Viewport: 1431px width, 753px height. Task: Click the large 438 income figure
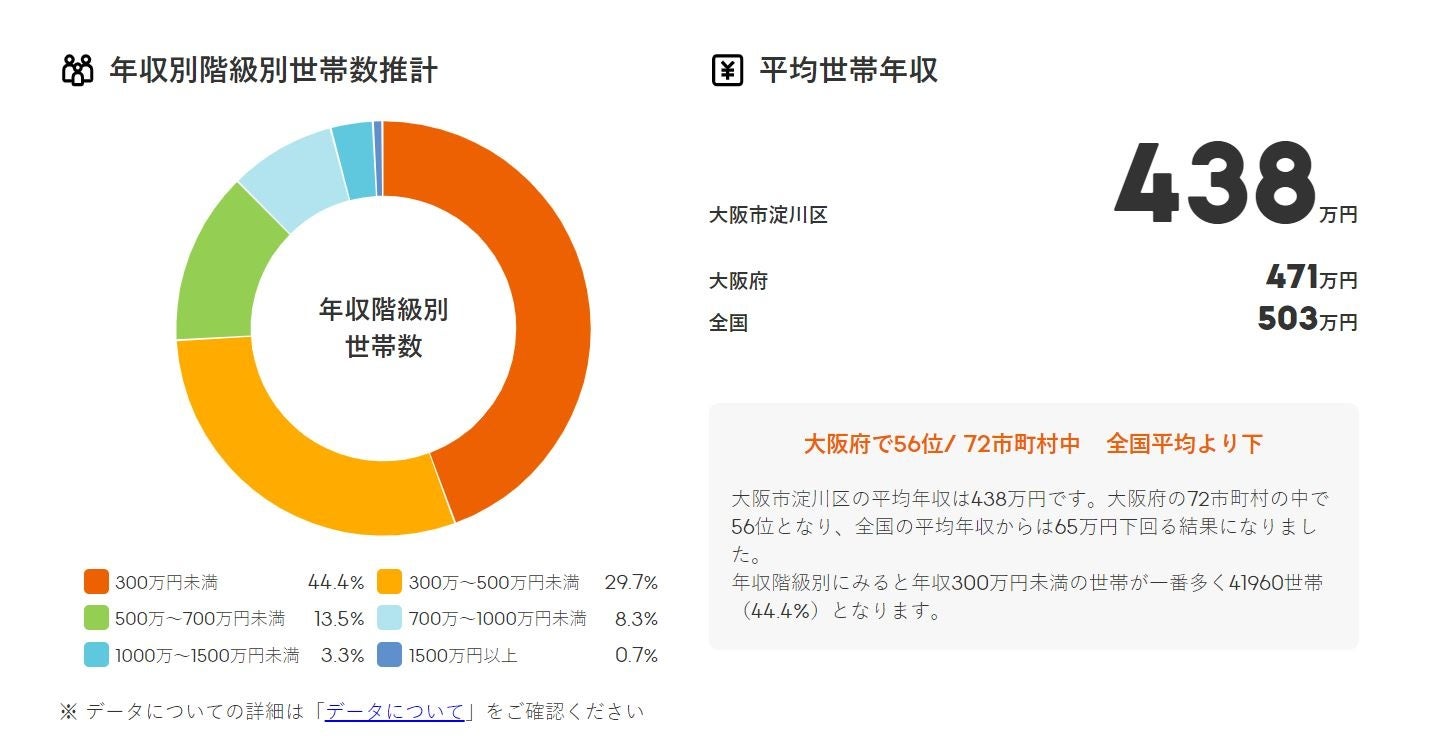(1213, 183)
